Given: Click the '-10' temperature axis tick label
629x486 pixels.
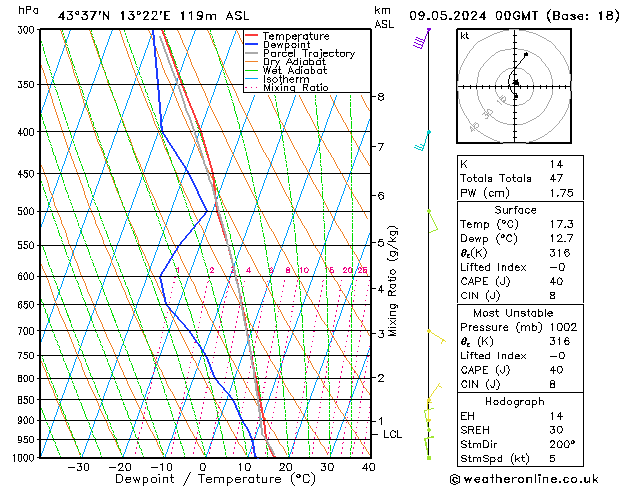Looking at the screenshot, I should pos(161,467).
